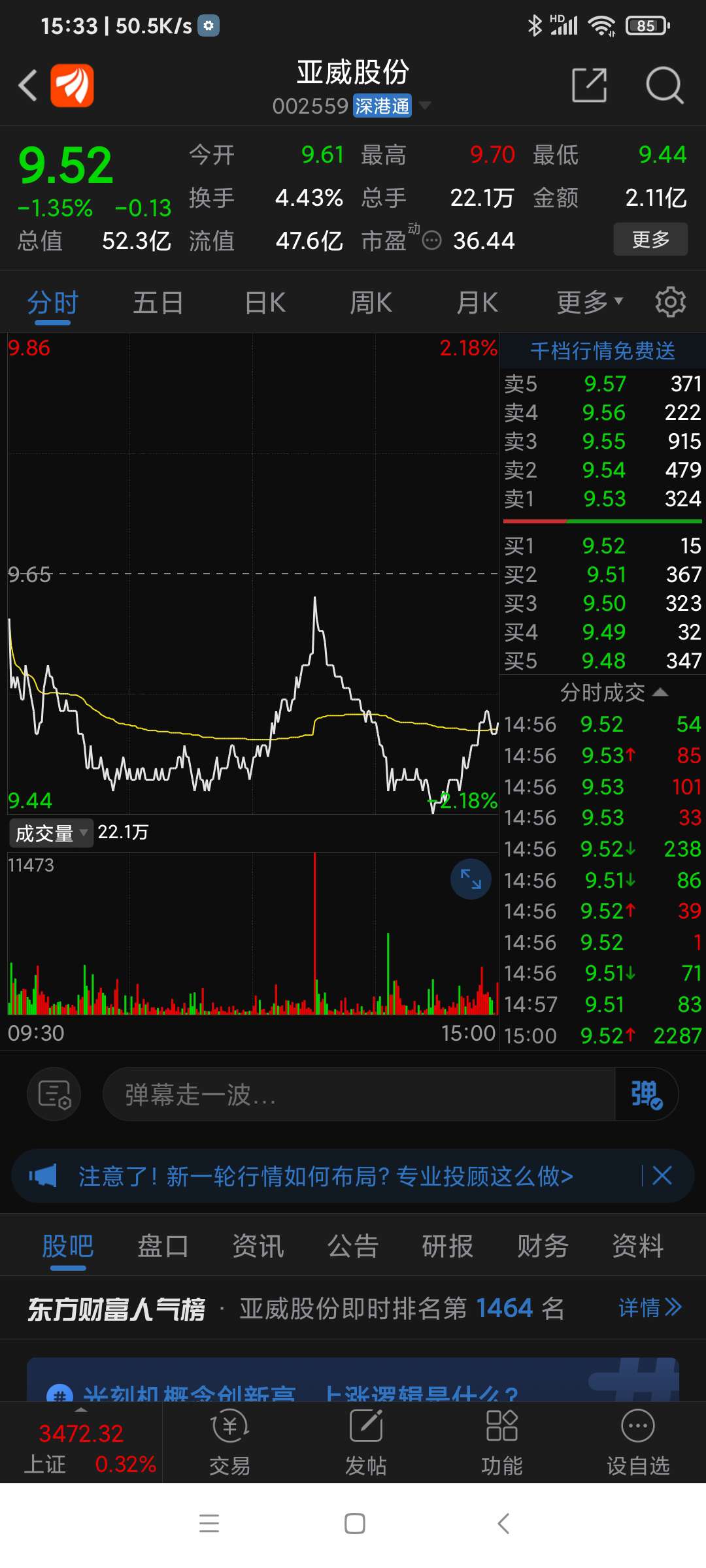Select the 买3 9.50 order row
The height and width of the screenshot is (1568, 706).
[602, 603]
